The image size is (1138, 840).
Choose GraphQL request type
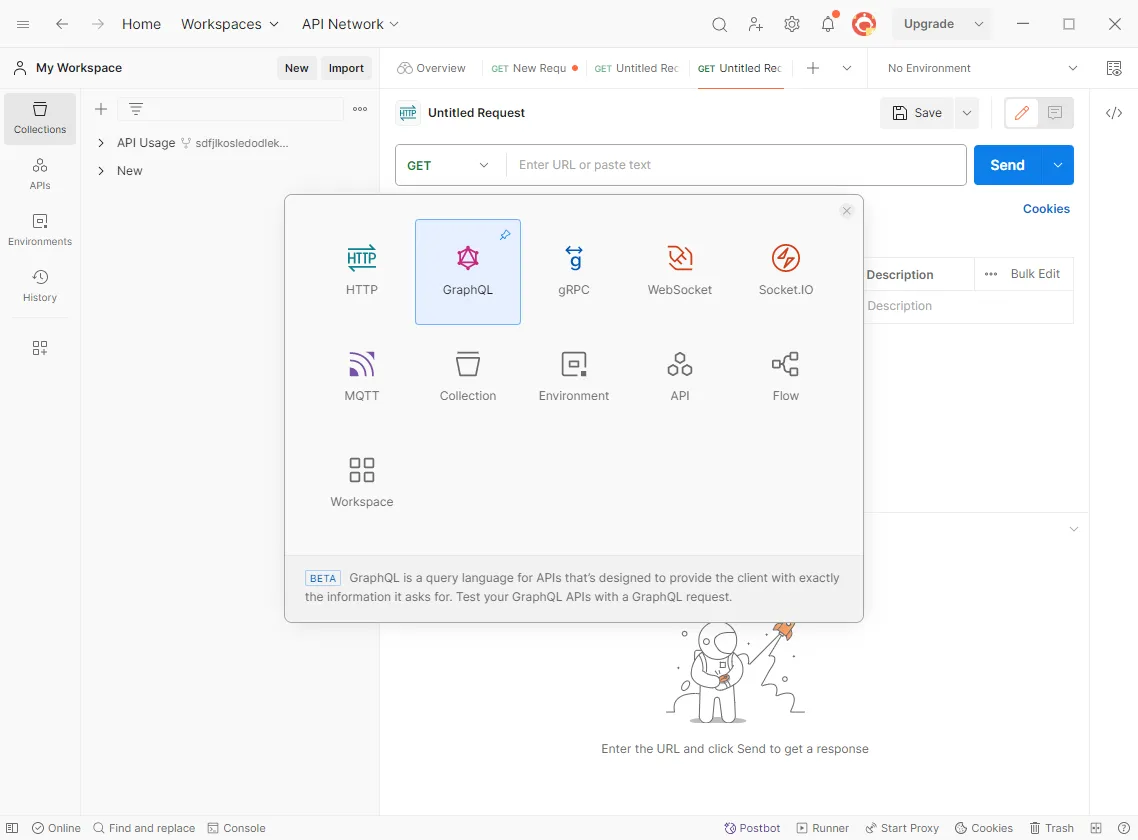(467, 272)
